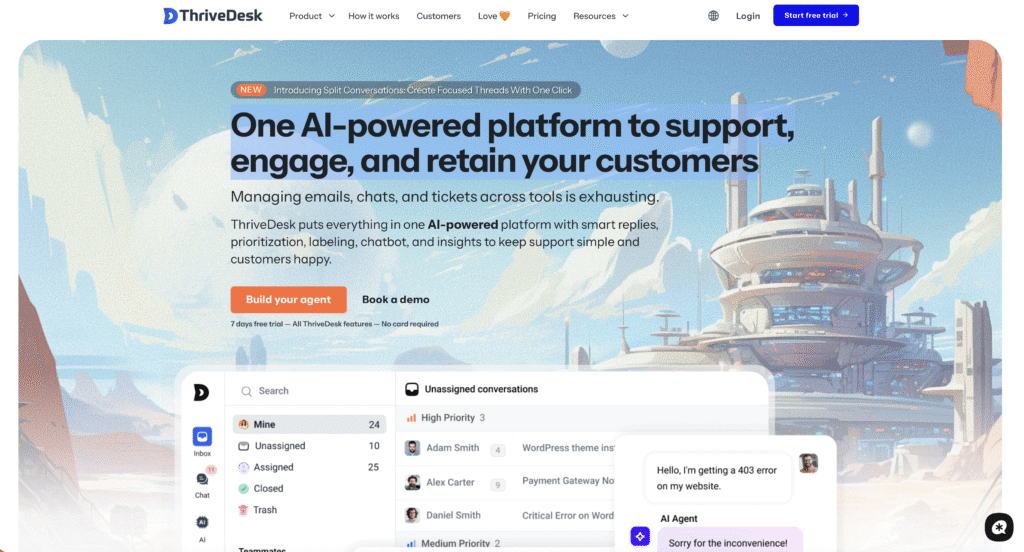Viewport: 1024px width, 552px height.
Task: Expand the Product dropdown menu
Action: pyautogui.click(x=312, y=16)
